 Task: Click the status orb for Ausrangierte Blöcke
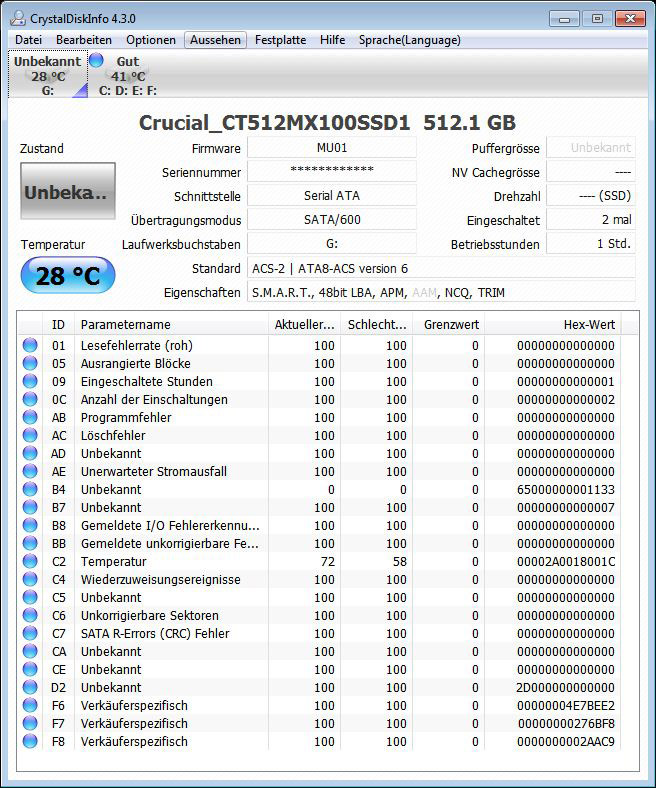pos(30,363)
